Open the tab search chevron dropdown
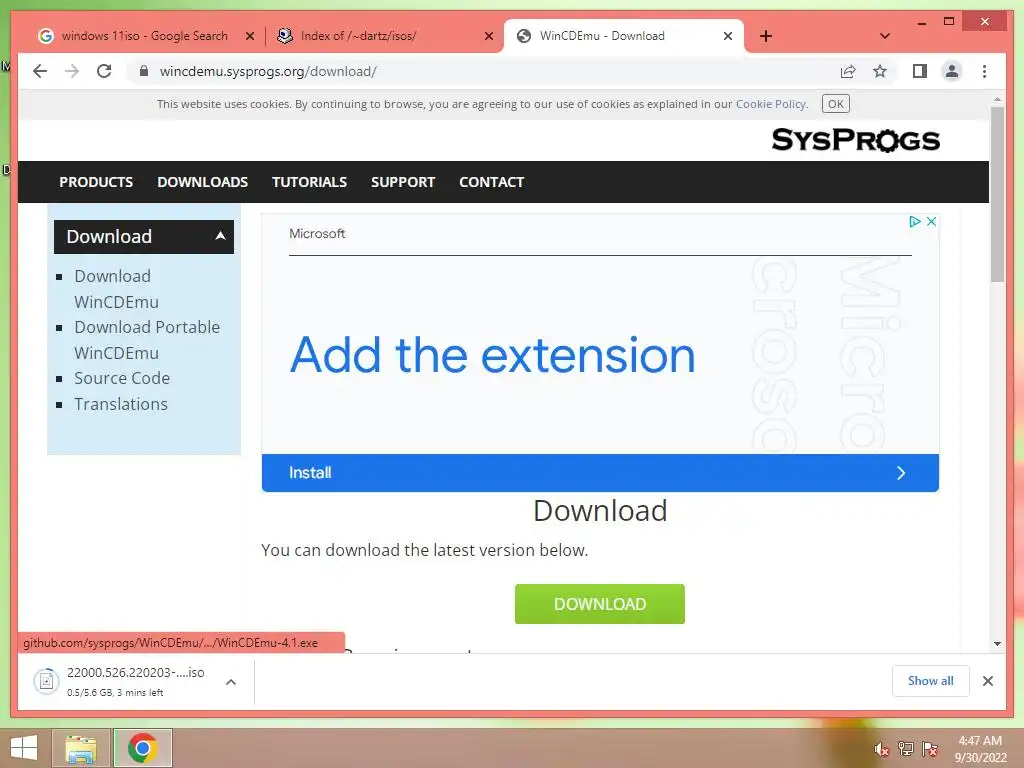 pos(885,36)
